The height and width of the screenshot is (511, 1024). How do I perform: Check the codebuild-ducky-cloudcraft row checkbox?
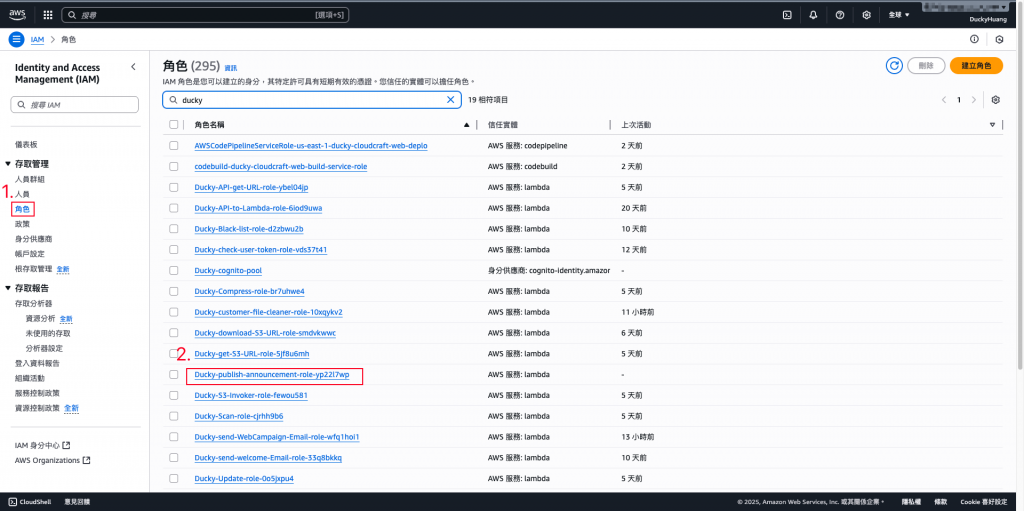point(174,167)
